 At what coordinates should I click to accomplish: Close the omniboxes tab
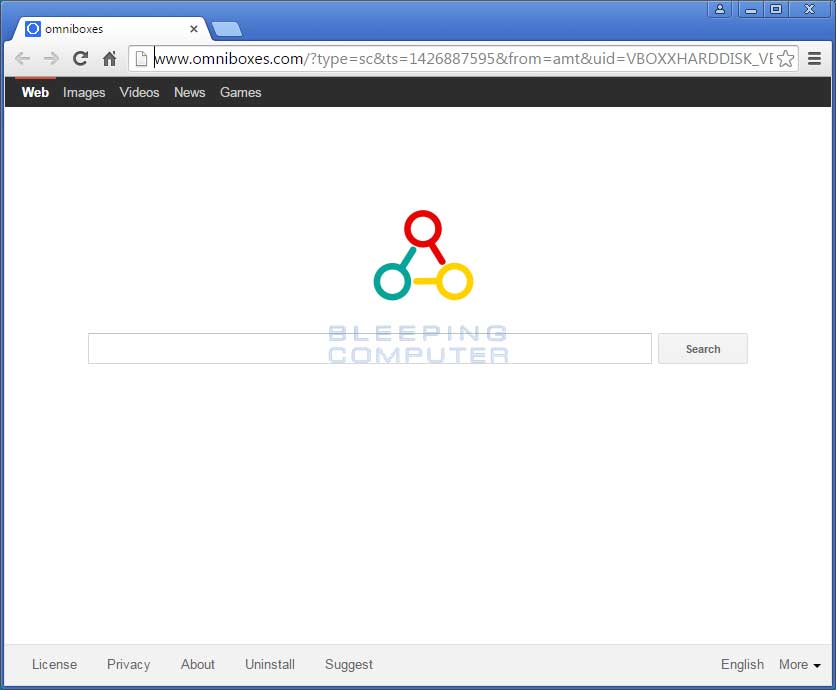click(x=194, y=29)
